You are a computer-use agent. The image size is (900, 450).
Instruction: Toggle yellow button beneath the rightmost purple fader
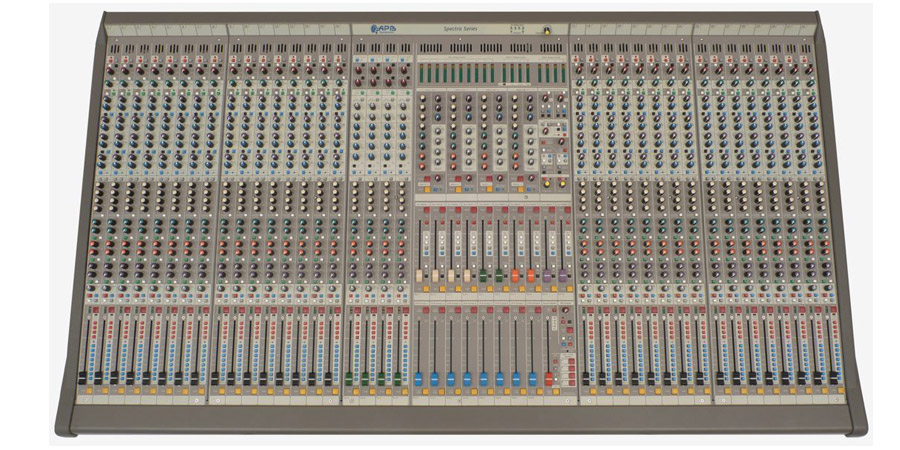click(569, 289)
